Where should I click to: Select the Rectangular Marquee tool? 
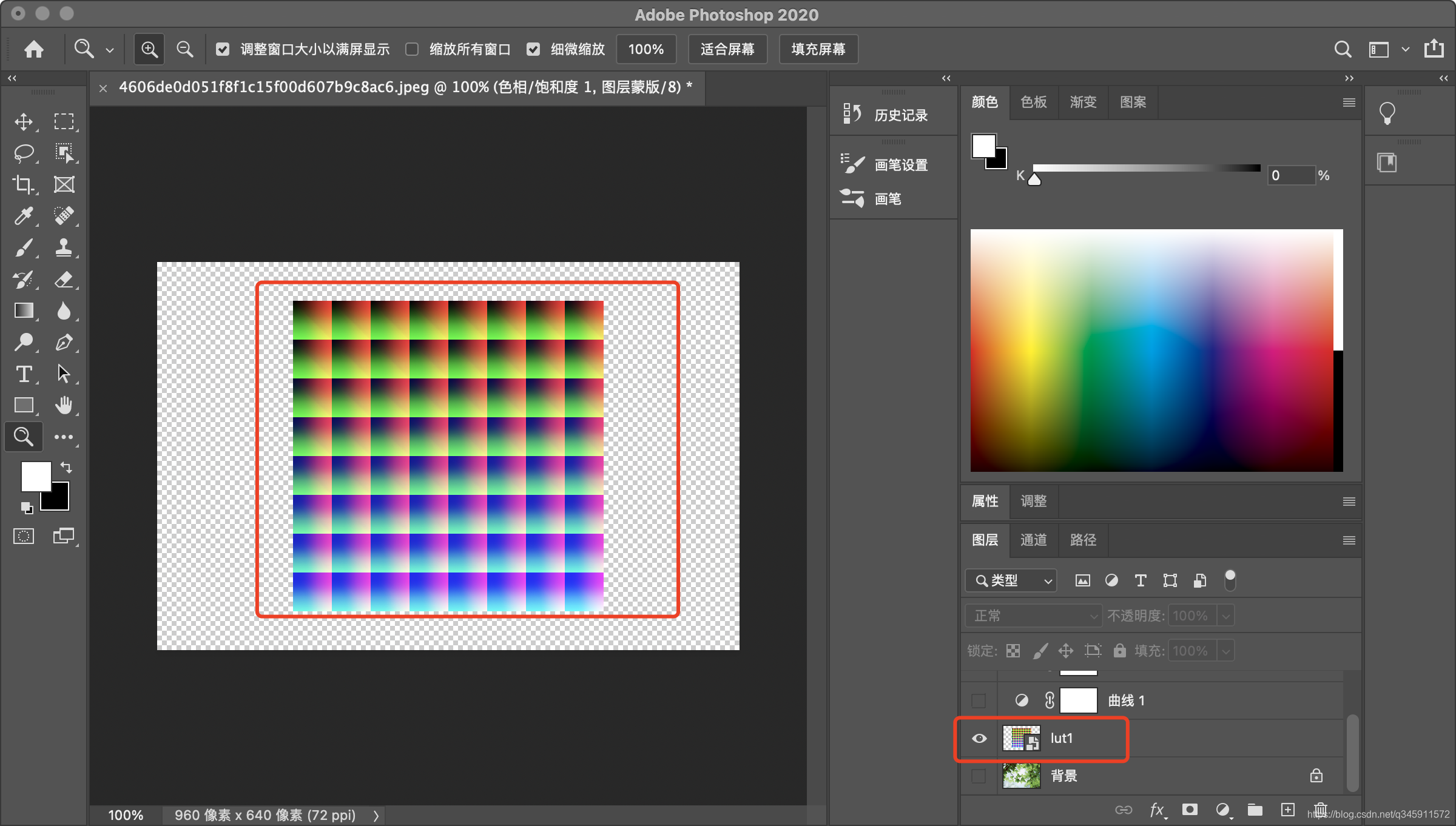pyautogui.click(x=64, y=121)
